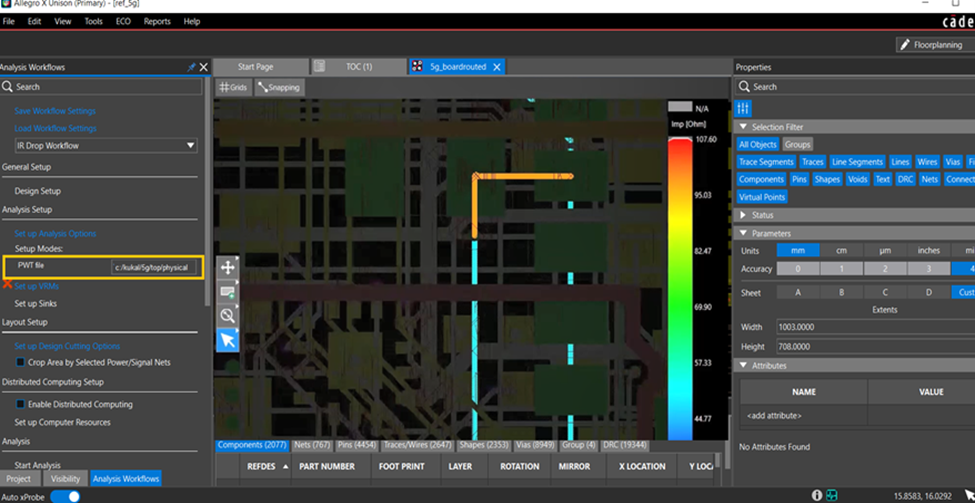Switch to the Project tab
The height and width of the screenshot is (503, 975).
tap(19, 479)
